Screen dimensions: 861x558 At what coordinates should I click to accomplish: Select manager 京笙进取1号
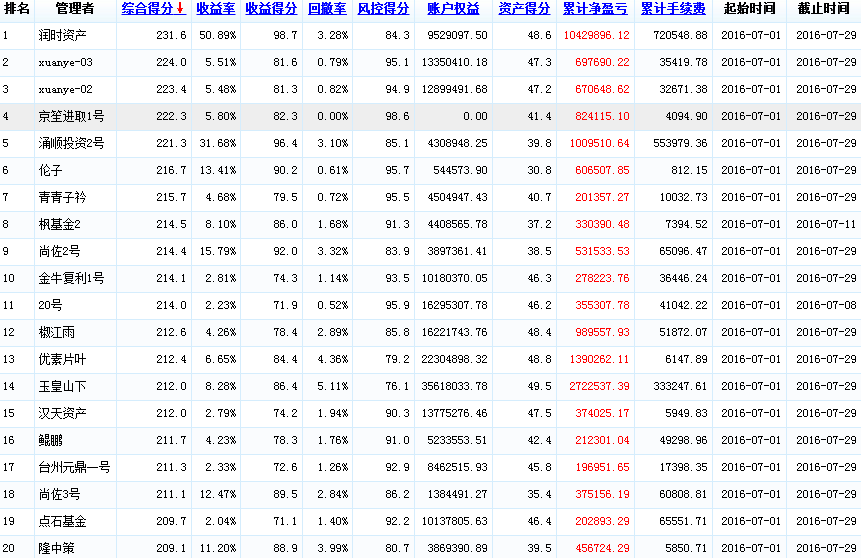71,116
